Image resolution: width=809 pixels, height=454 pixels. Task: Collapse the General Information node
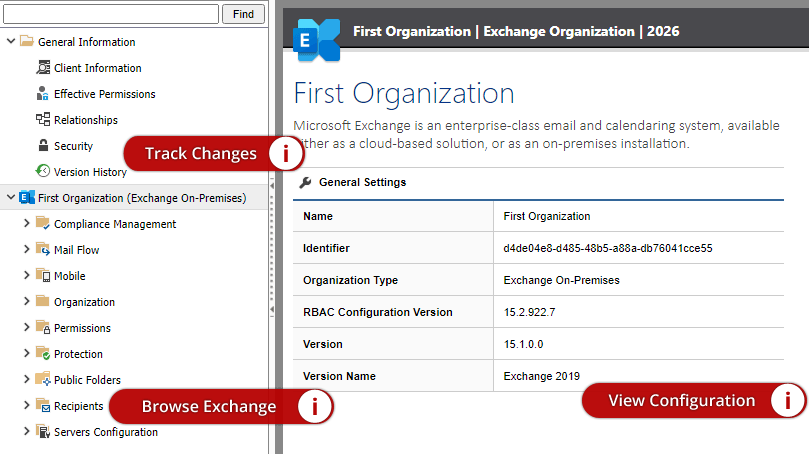coord(10,41)
